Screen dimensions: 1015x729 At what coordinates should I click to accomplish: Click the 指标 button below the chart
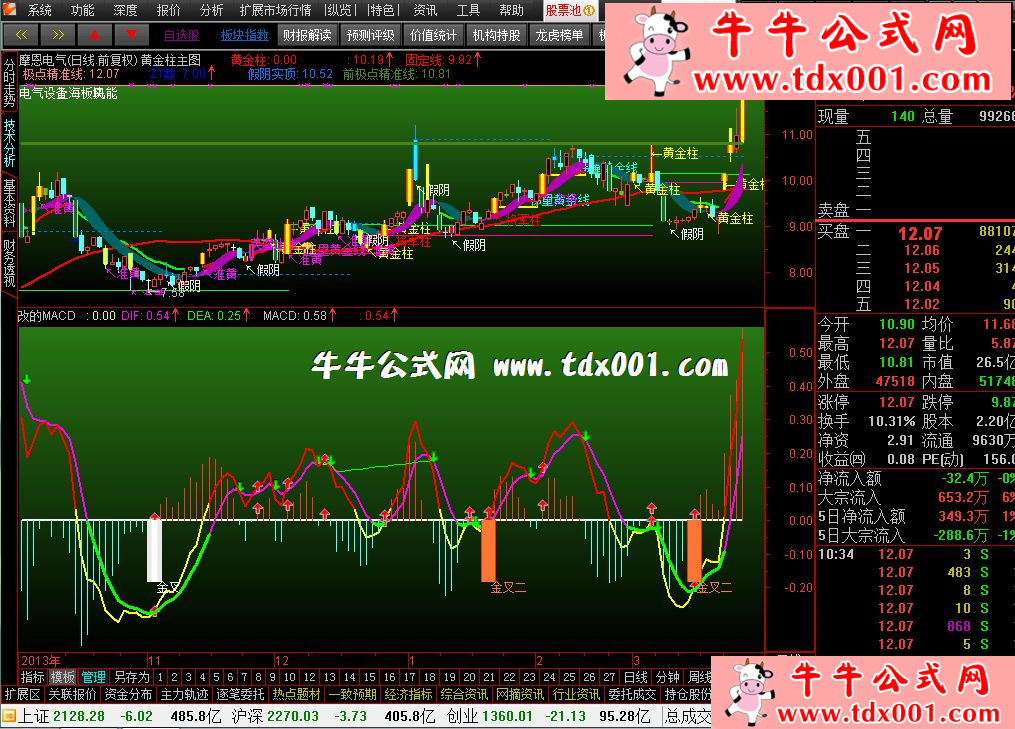tap(32, 677)
